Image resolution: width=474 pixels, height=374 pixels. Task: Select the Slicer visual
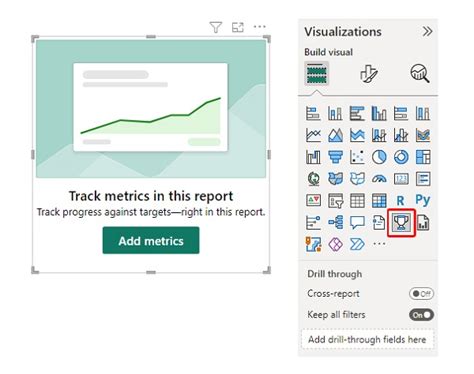[x=335, y=201]
